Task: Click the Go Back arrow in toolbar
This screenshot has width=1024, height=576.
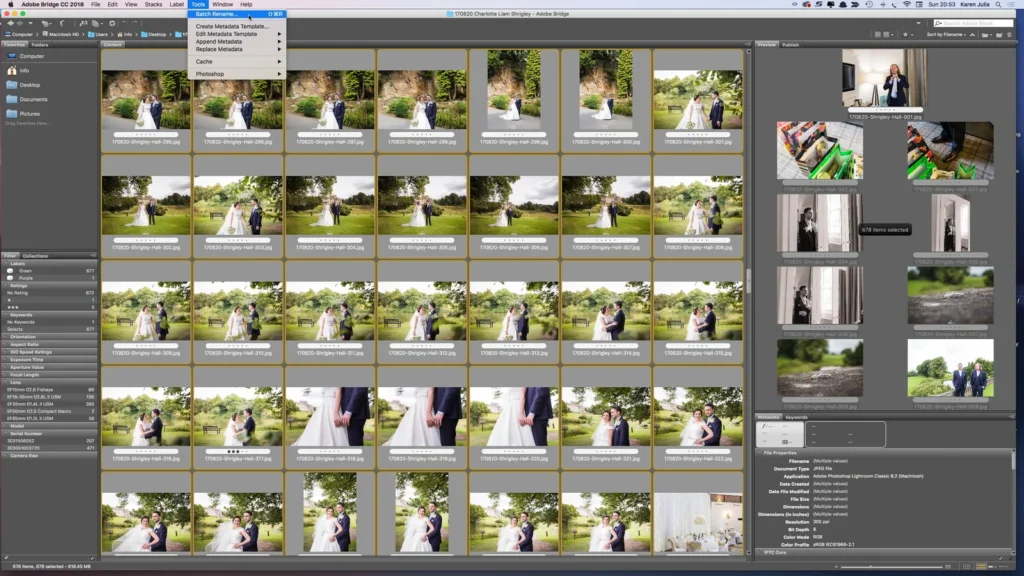Action: click(8, 23)
